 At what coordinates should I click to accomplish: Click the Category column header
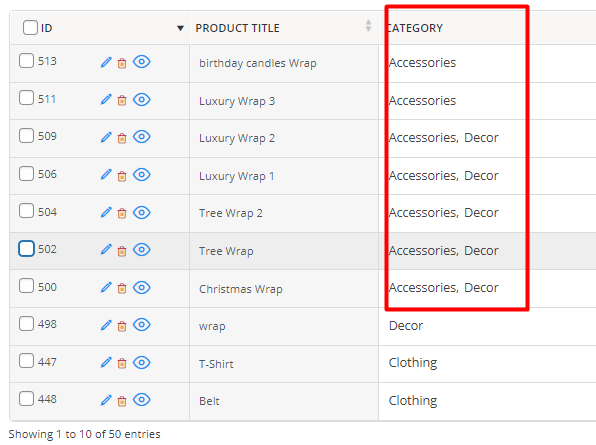coord(415,28)
